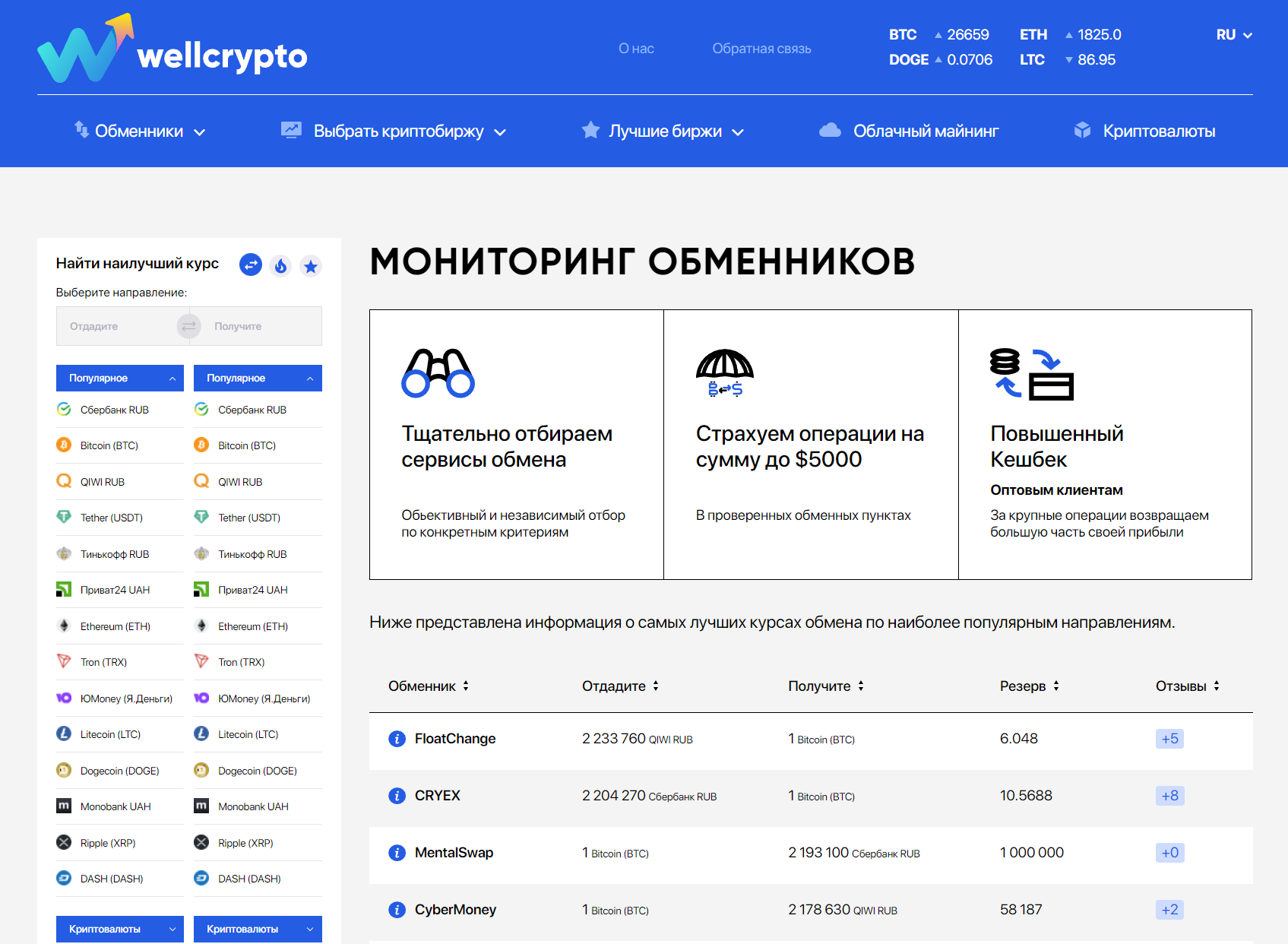Expand the Выбрать криптобиржу menu

tap(393, 131)
